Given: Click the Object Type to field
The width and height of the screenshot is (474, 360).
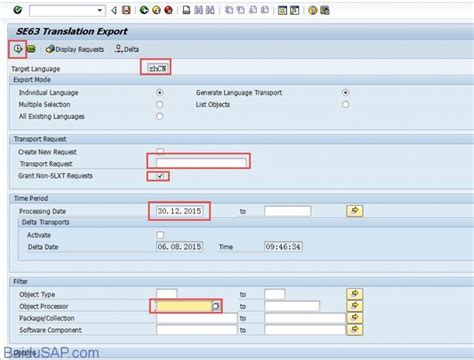Looking at the screenshot, I should 275,294.
